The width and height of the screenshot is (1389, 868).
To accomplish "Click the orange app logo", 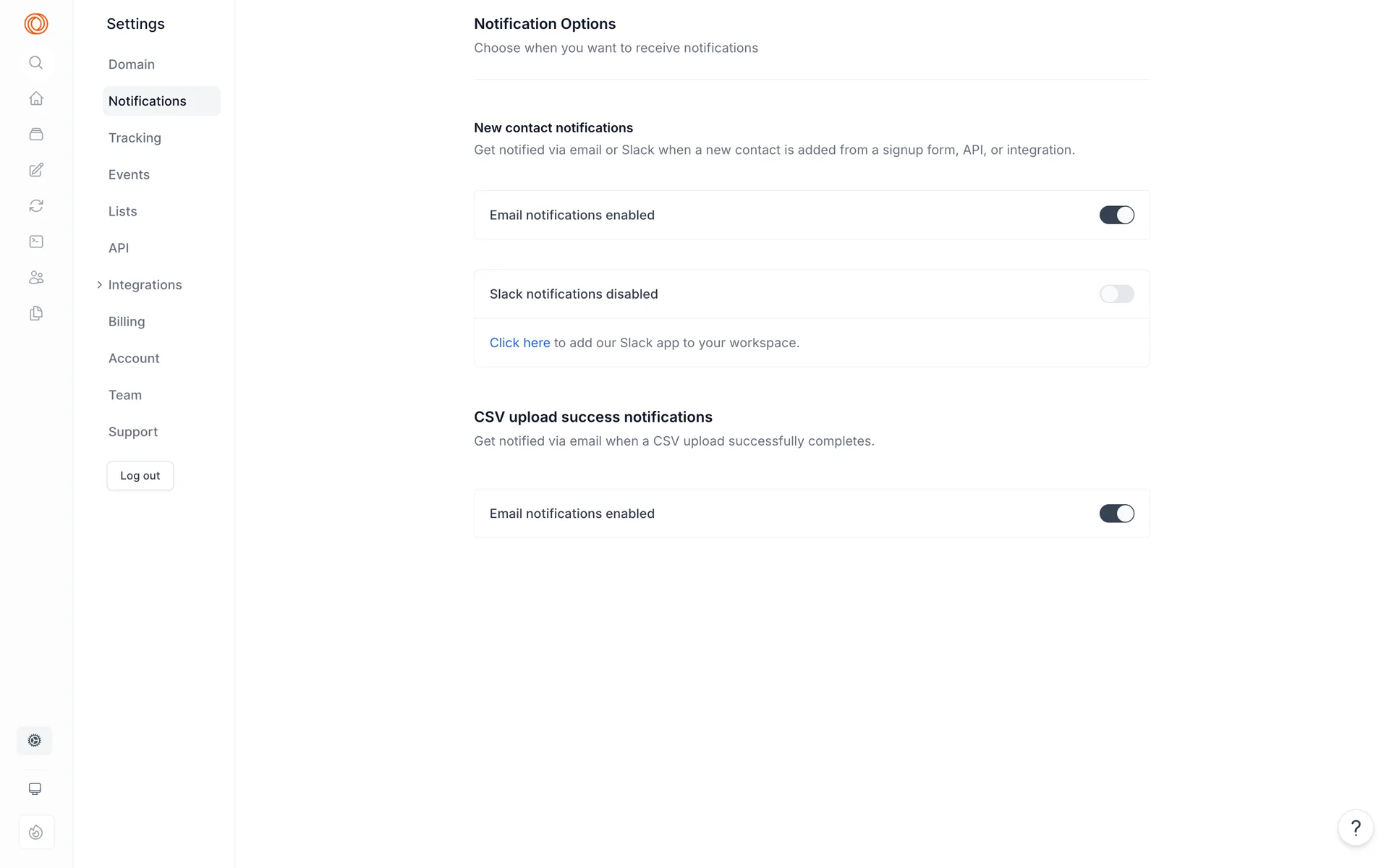I will click(36, 24).
